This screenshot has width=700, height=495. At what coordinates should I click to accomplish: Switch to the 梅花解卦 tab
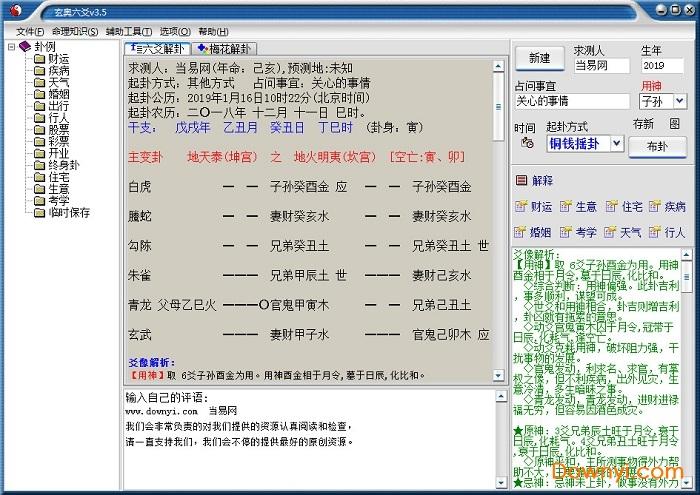pos(225,49)
